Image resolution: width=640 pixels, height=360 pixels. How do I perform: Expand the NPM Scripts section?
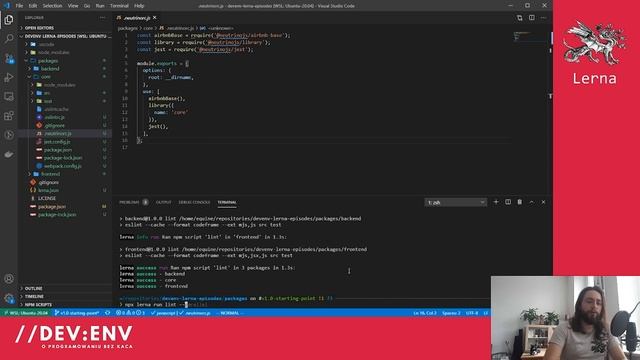[x=38, y=304]
